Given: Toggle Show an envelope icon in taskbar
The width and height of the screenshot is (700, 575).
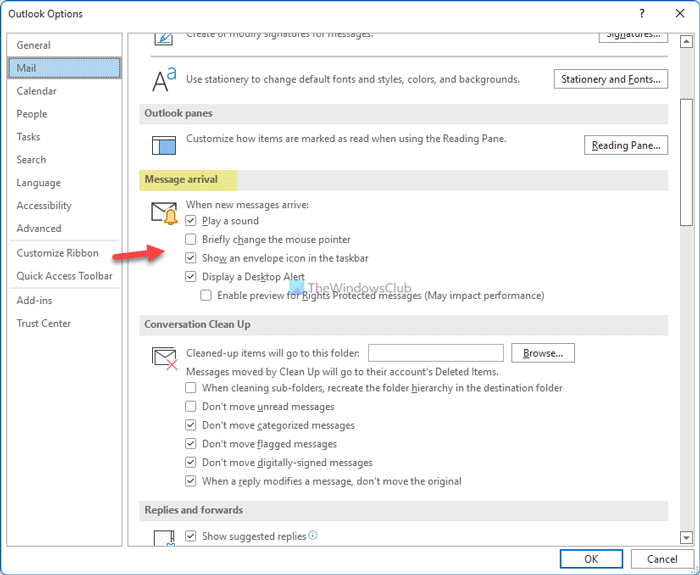Looking at the screenshot, I should 191,258.
